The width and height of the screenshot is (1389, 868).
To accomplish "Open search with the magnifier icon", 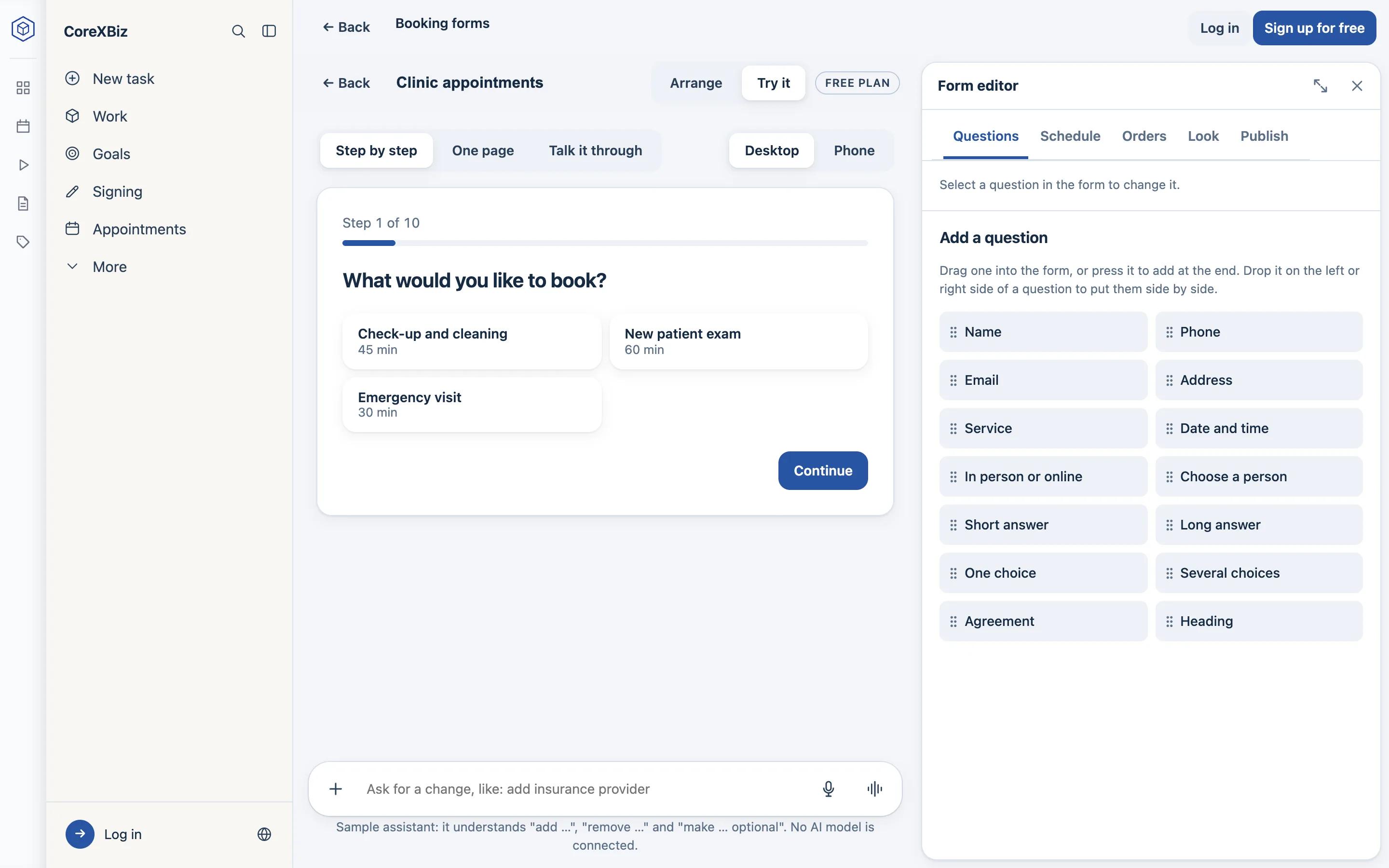I will 238,31.
